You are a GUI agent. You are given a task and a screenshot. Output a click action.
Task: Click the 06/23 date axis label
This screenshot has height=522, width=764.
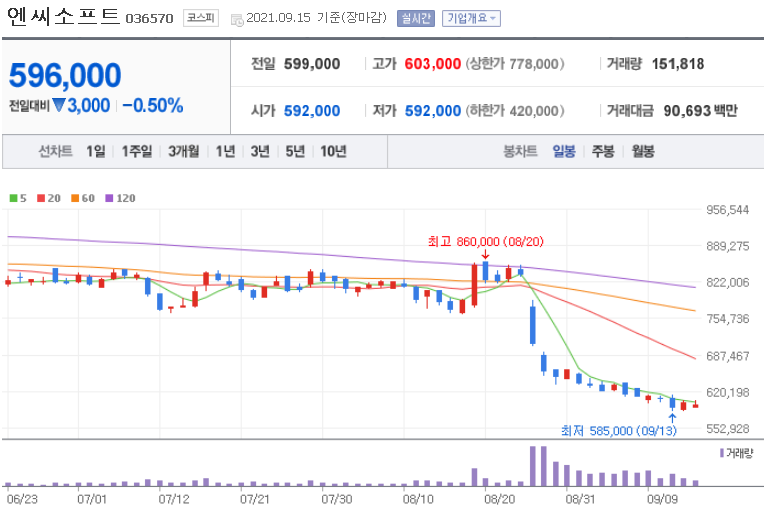click(22, 499)
